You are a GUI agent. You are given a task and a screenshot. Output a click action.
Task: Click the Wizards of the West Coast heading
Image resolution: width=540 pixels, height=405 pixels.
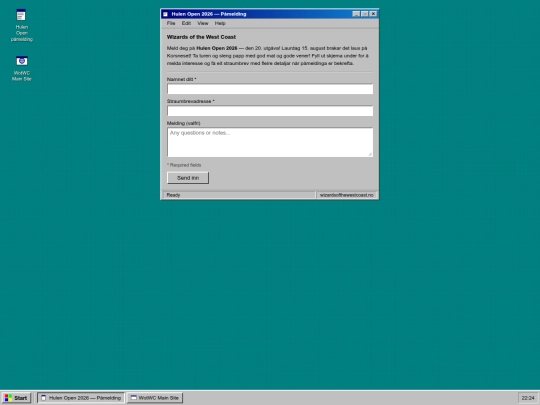[201, 37]
